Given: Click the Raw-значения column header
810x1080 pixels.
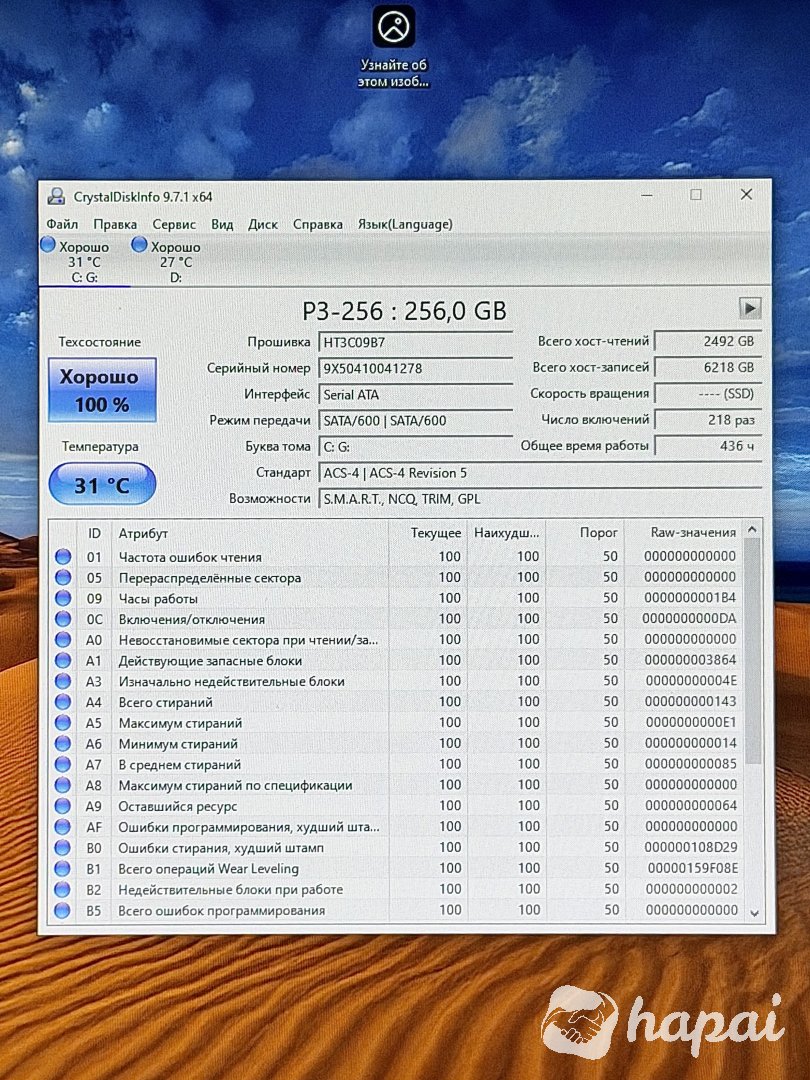Looking at the screenshot, I should [685, 533].
